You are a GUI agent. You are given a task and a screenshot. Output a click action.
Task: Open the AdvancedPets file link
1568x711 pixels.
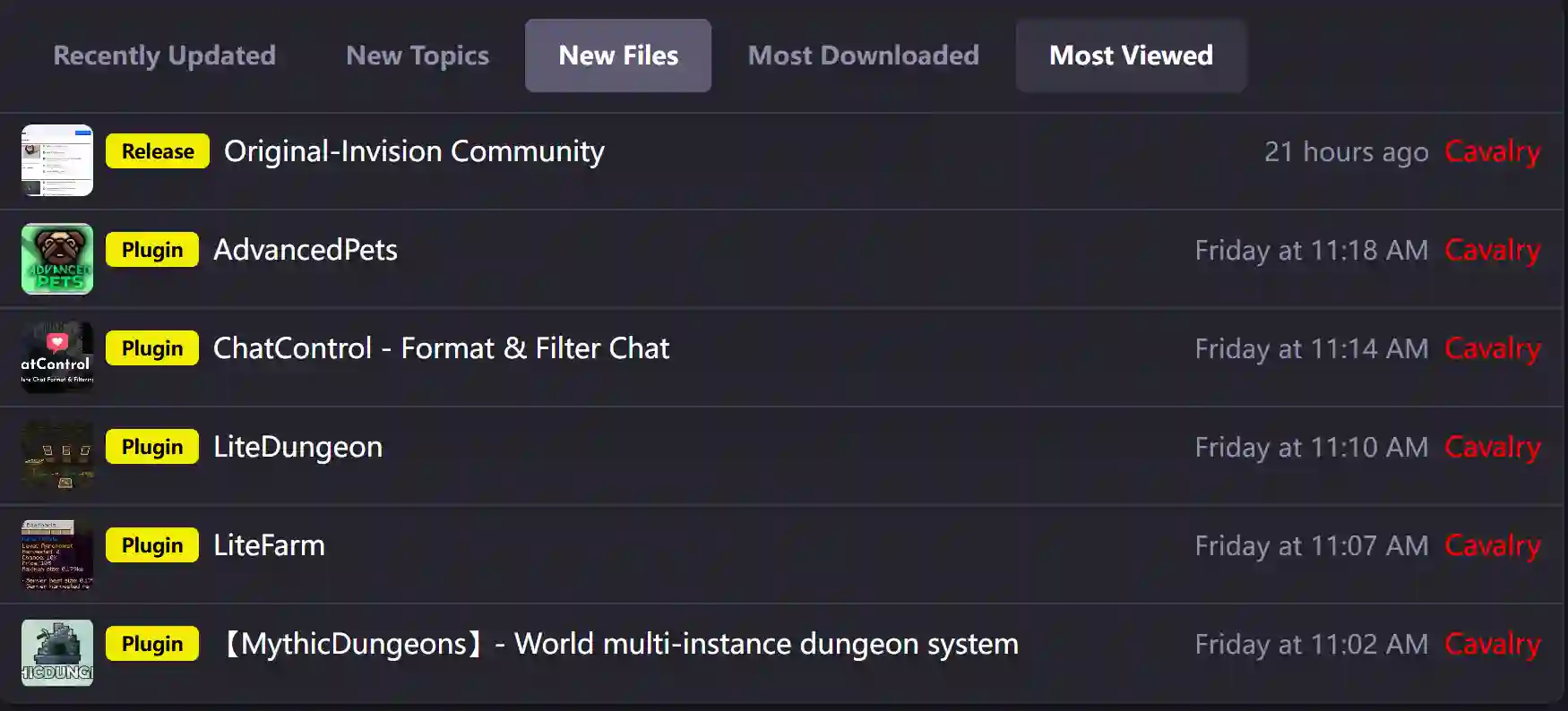pyautogui.click(x=306, y=250)
